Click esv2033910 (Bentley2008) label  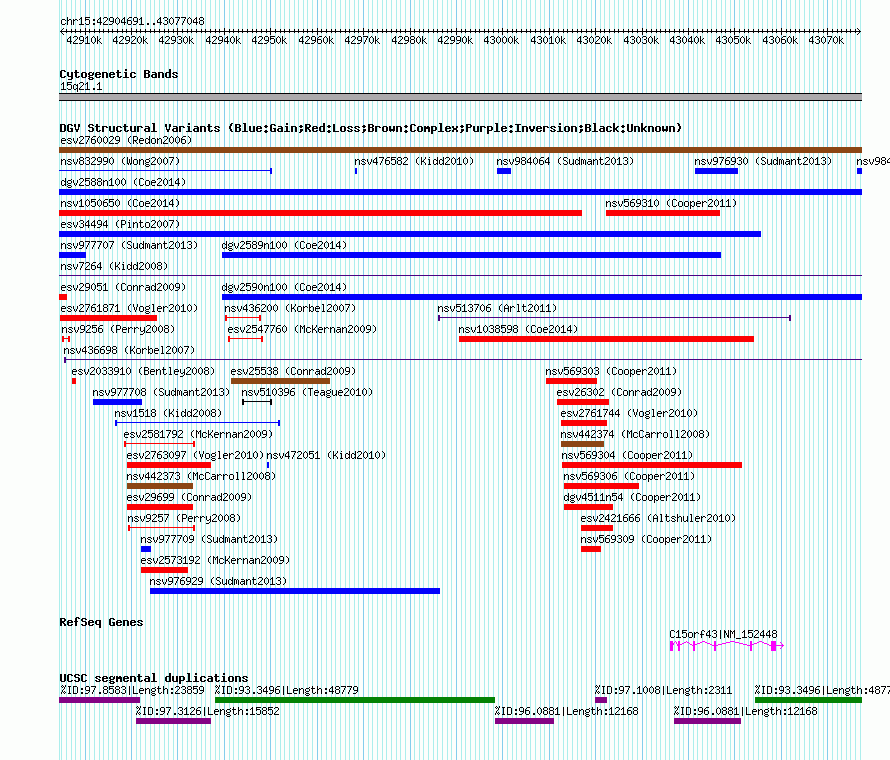coord(143,371)
